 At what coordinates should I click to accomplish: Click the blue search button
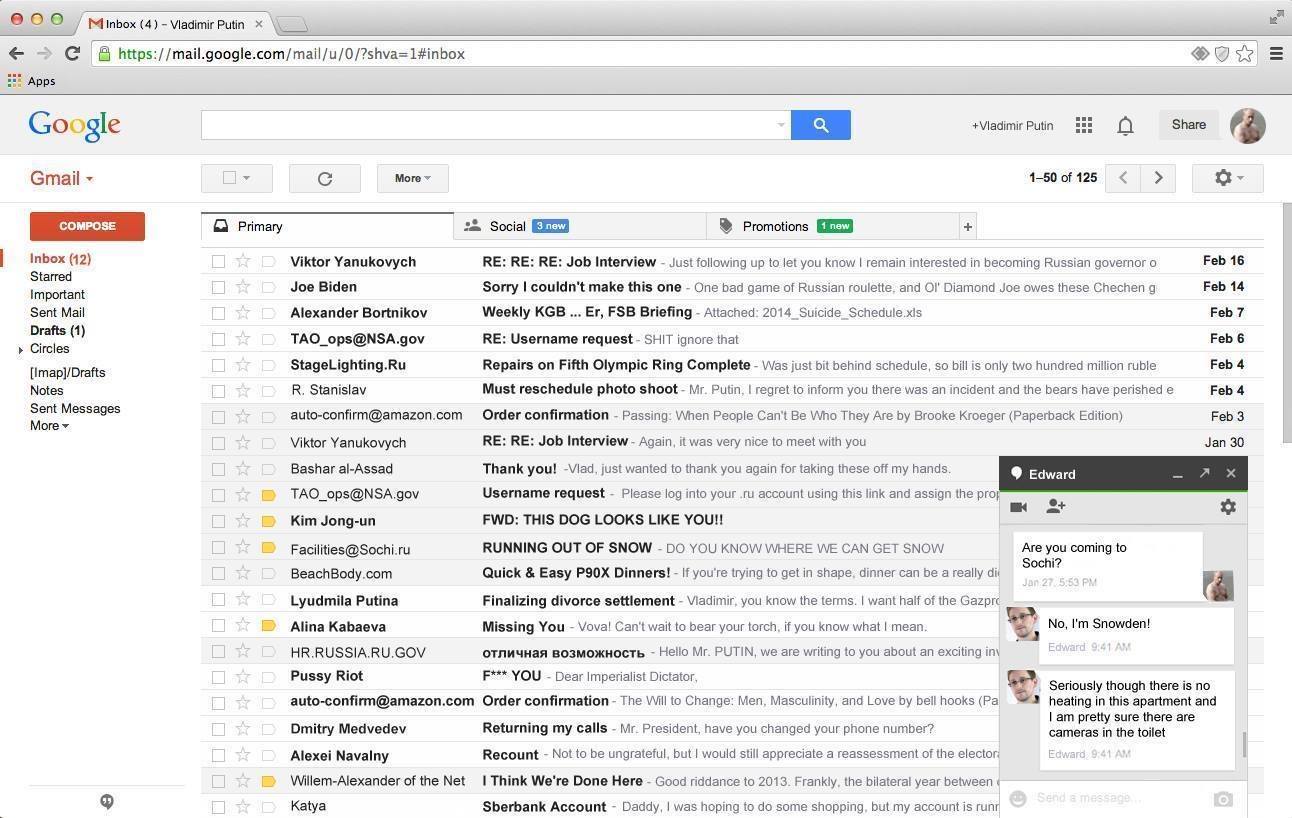[x=820, y=125]
